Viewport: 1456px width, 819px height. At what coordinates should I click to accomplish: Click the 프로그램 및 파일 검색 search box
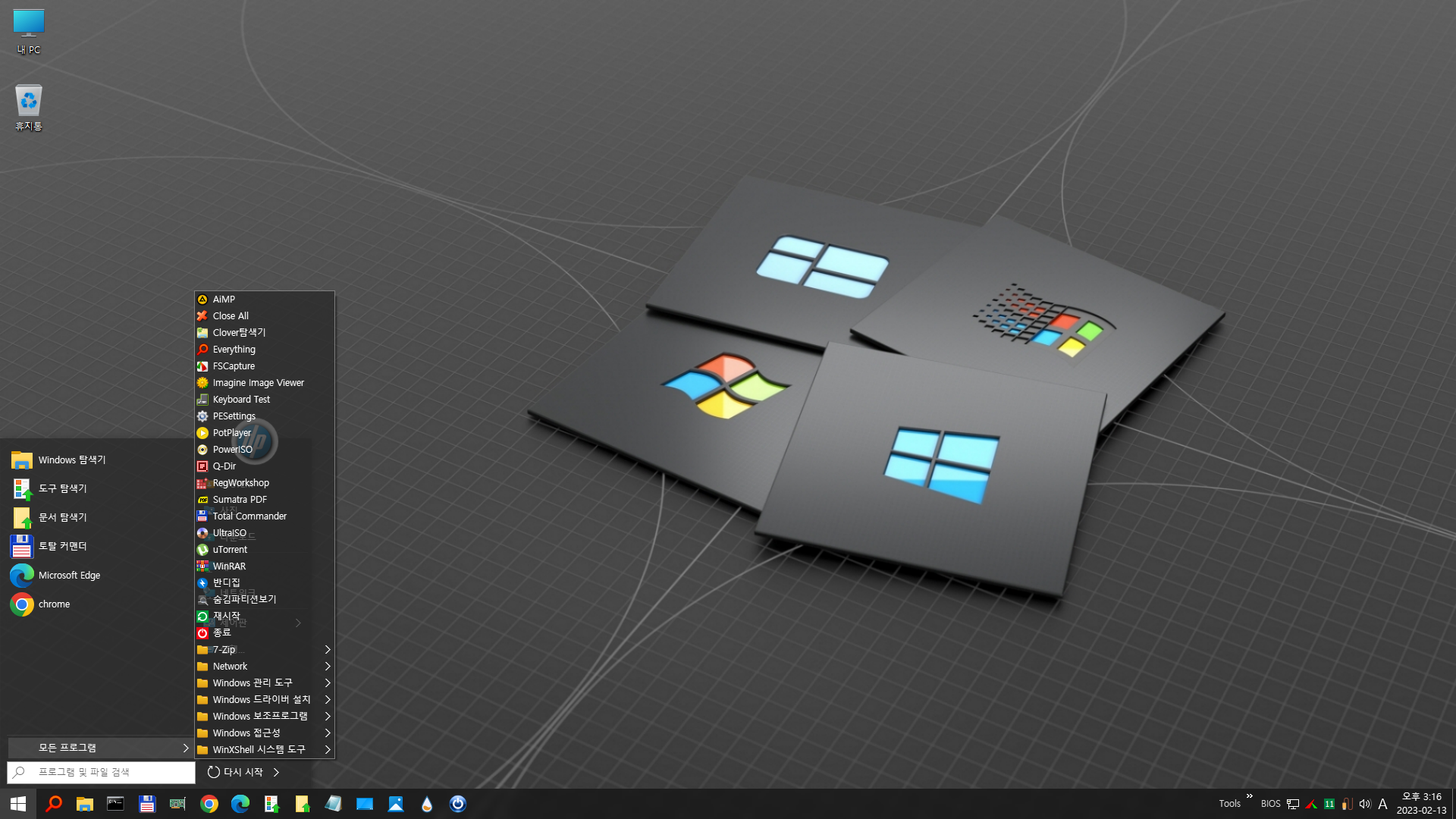[x=101, y=772]
